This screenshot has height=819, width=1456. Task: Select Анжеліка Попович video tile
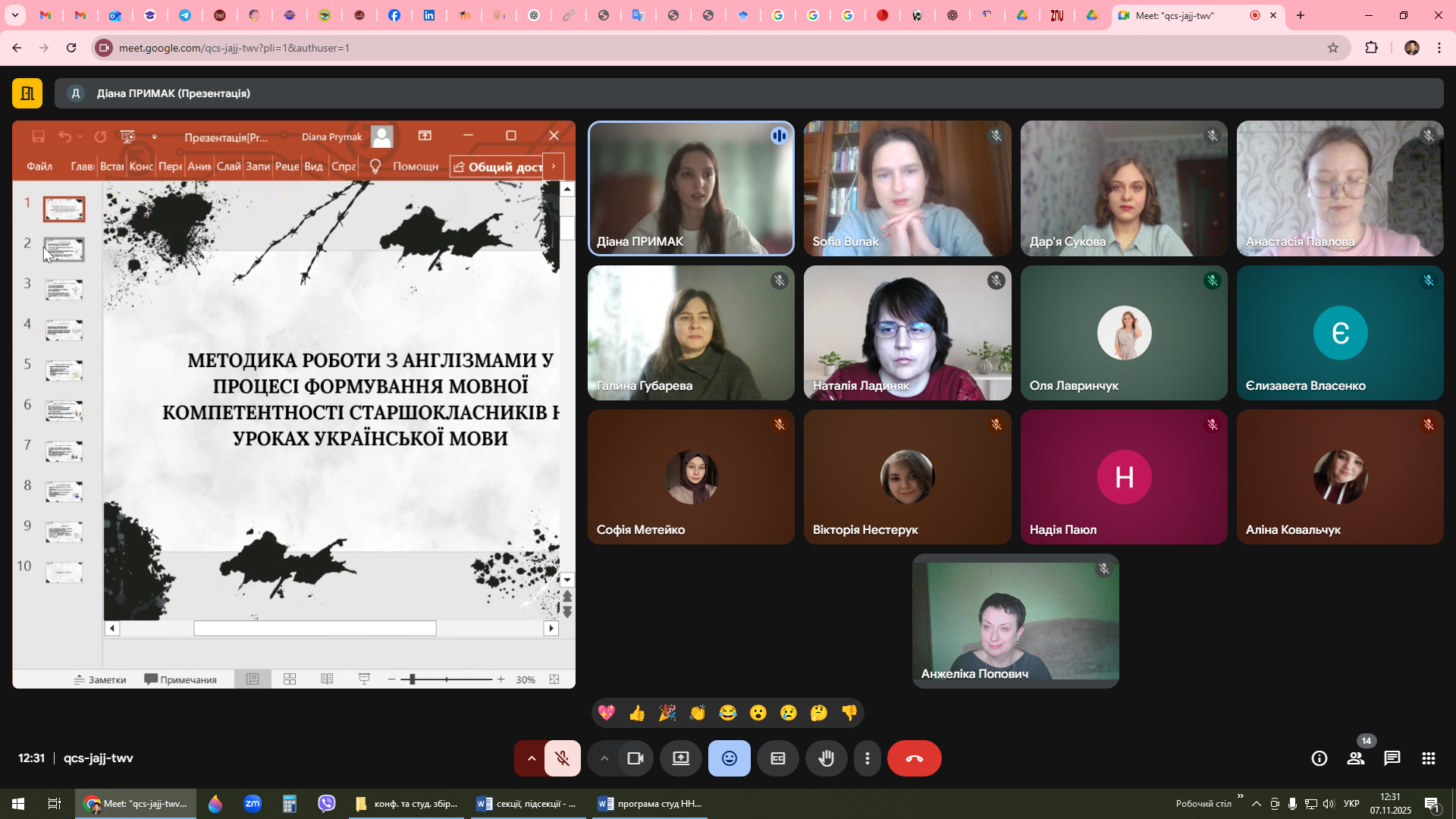tap(1015, 621)
